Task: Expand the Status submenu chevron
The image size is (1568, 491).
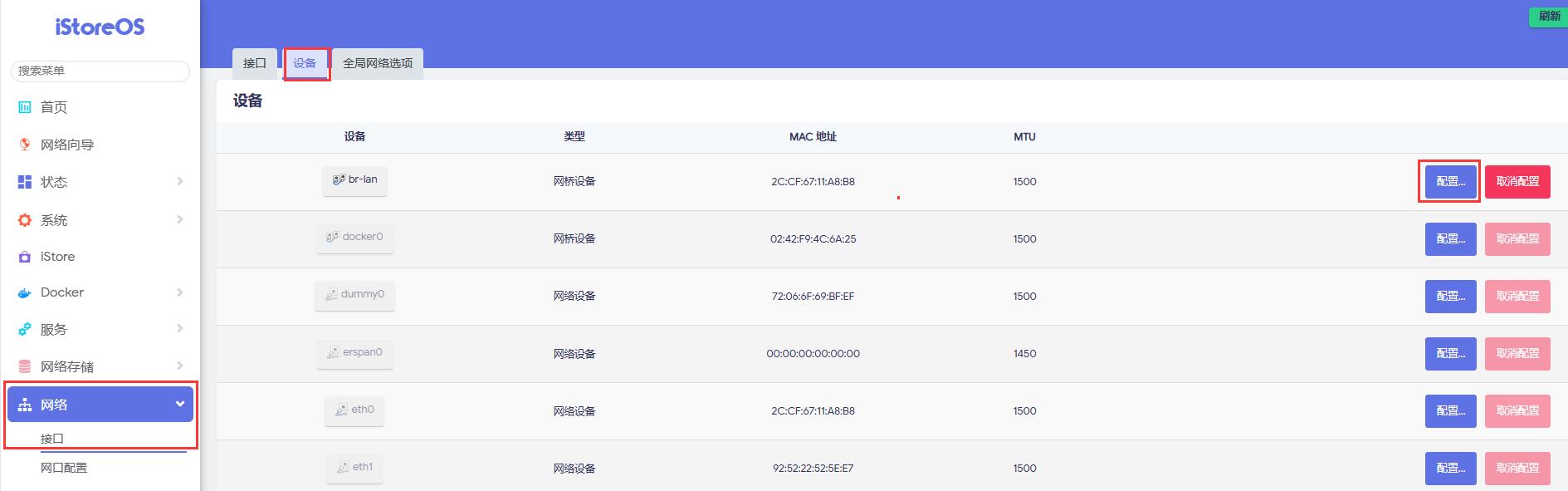Action: [179, 181]
